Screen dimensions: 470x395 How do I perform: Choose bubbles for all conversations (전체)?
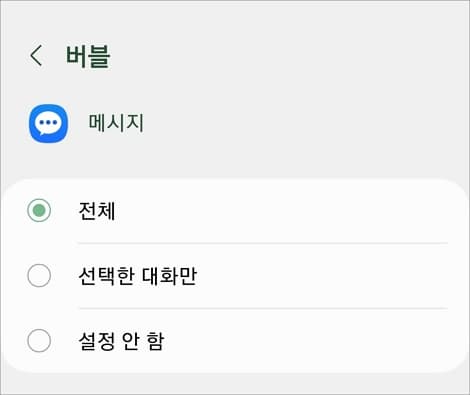[39, 210]
